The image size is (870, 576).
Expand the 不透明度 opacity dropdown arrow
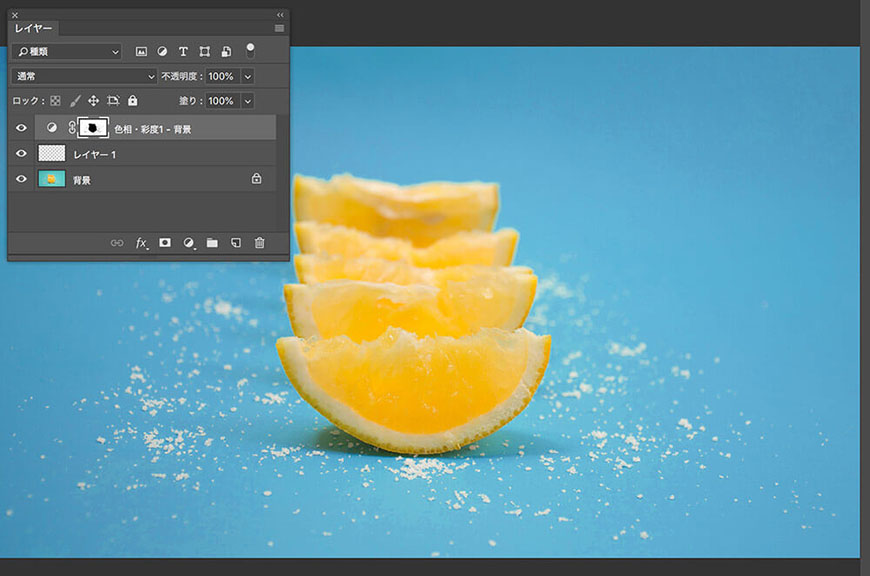point(248,76)
